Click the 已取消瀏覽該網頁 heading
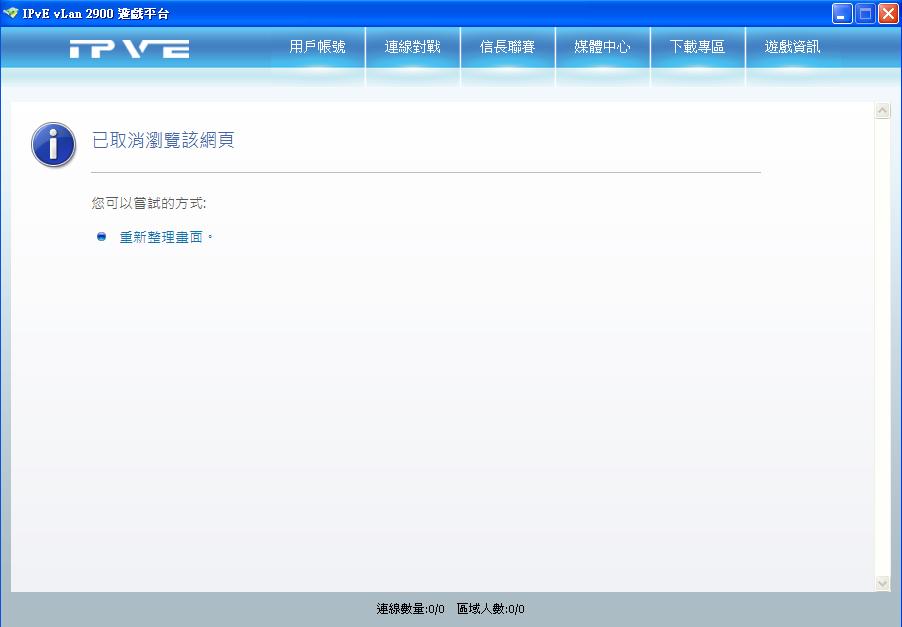Image resolution: width=902 pixels, height=627 pixels. [163, 140]
